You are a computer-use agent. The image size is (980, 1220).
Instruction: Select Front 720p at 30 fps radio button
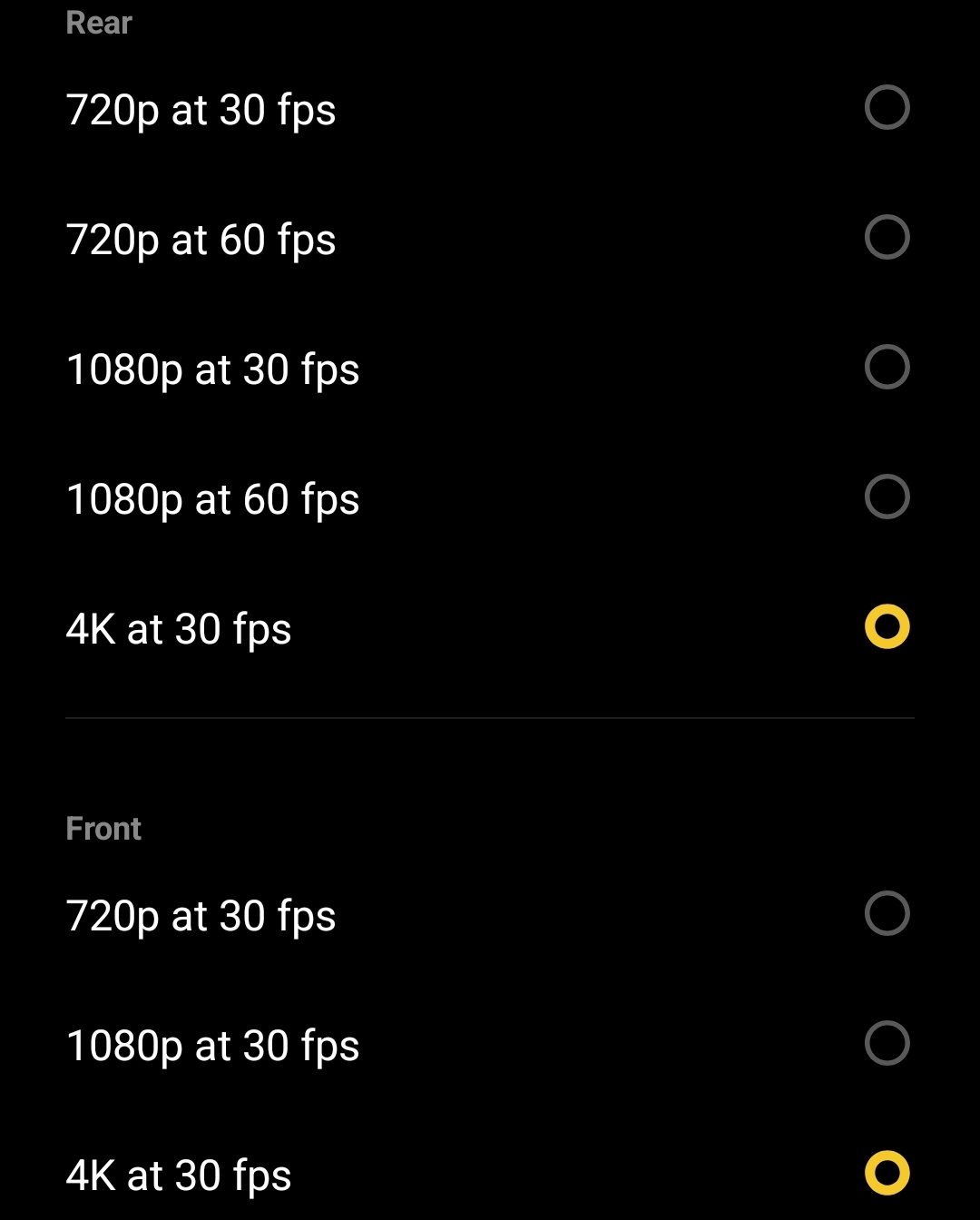pos(887,913)
